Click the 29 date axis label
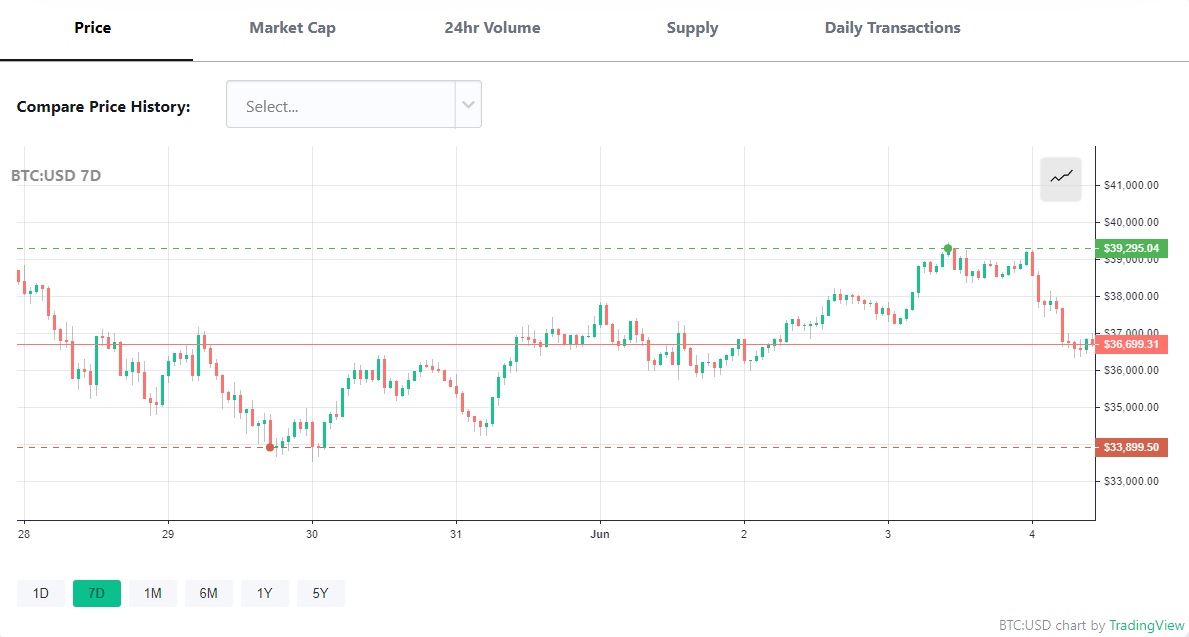 pos(168,534)
